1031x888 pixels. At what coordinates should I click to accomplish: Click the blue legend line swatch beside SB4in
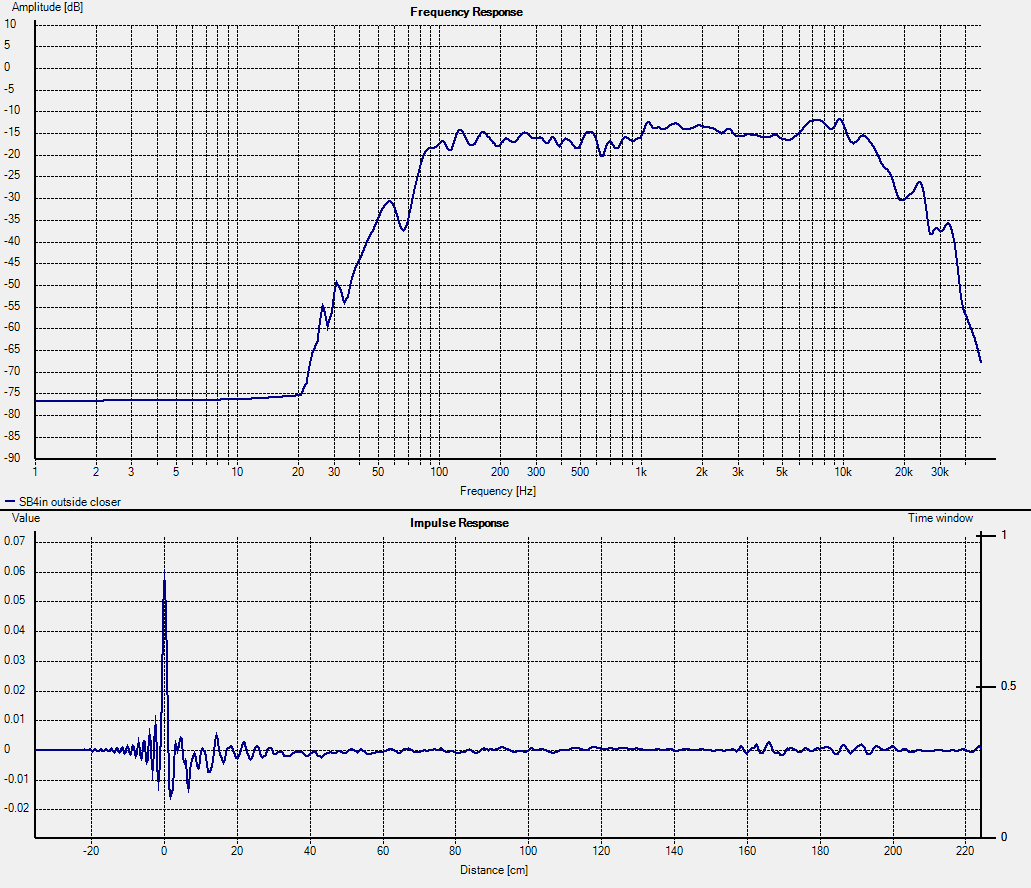click(x=10, y=502)
